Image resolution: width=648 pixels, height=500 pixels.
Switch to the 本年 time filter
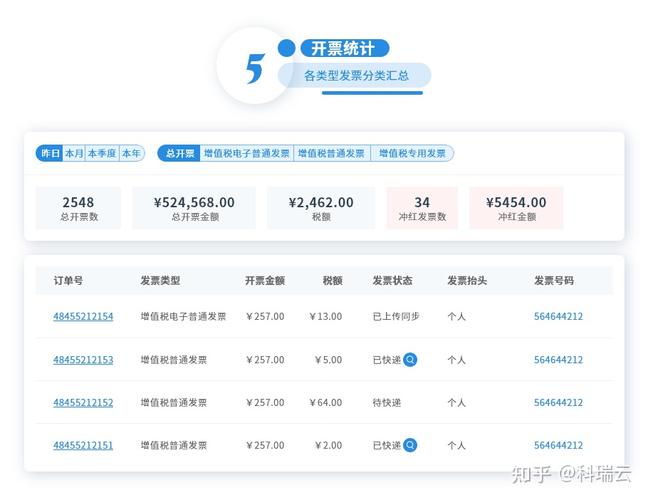click(132, 153)
